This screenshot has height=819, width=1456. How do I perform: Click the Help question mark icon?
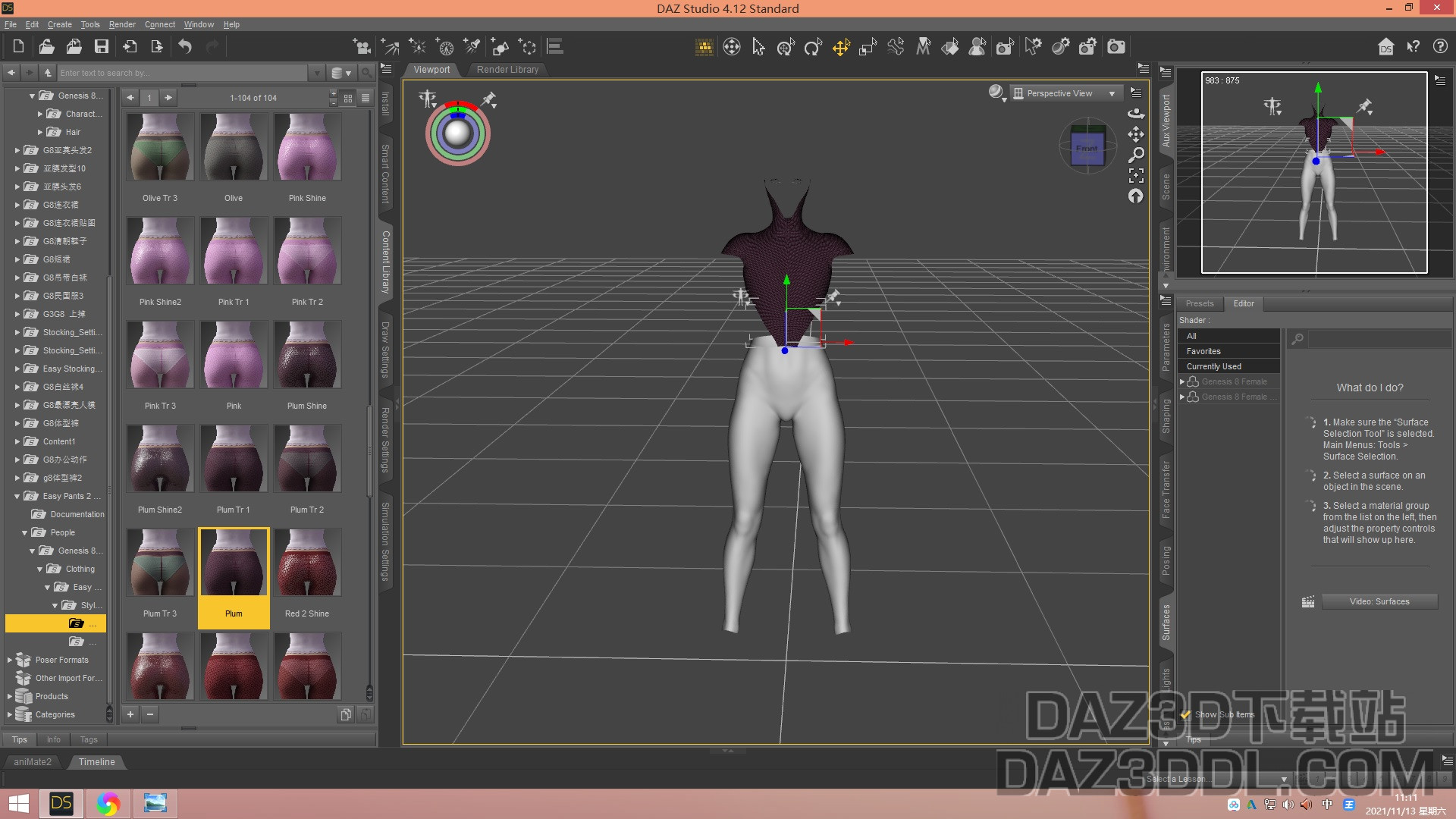click(x=1440, y=47)
